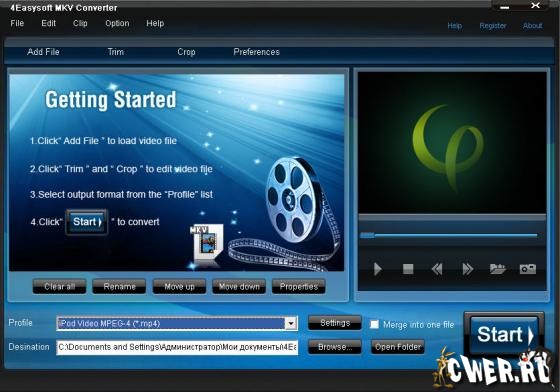Click the Browse... button for destination

pyautogui.click(x=335, y=347)
